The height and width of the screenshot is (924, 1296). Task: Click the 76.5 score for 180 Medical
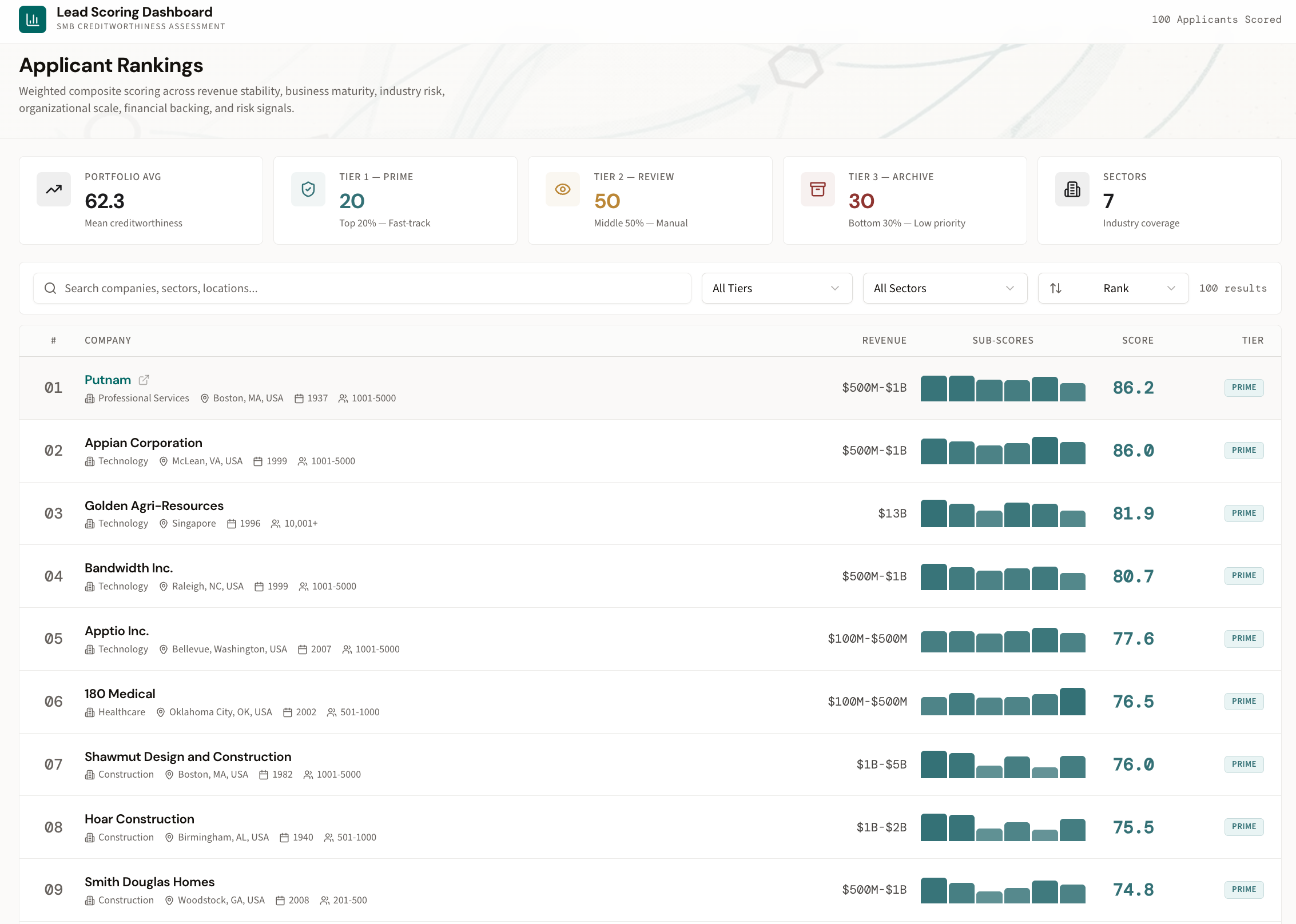(x=1134, y=702)
